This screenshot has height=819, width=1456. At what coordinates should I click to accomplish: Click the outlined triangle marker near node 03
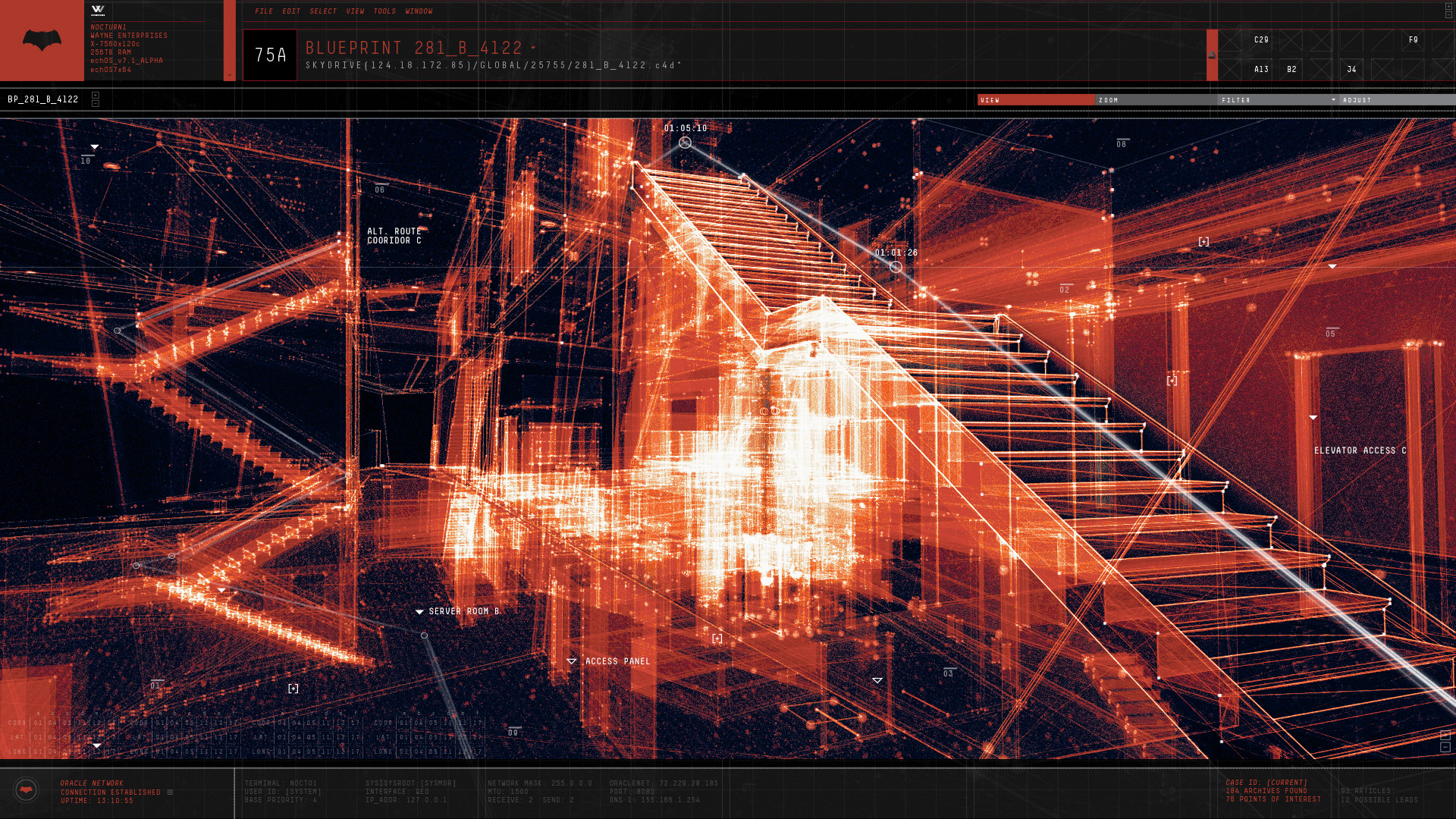[877, 681]
